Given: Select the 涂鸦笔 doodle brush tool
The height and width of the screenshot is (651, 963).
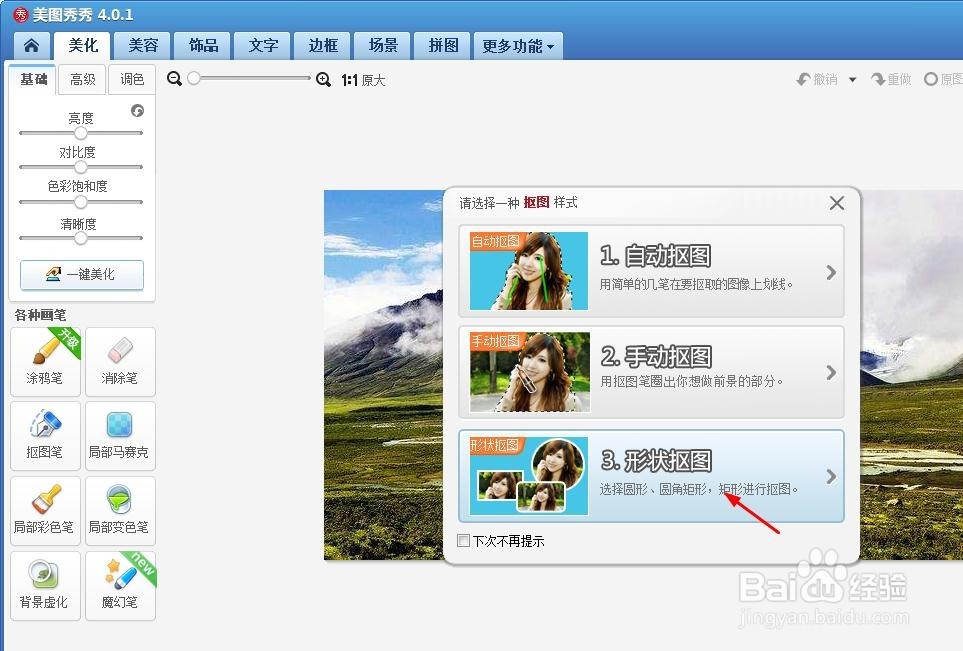Looking at the screenshot, I should pos(45,362).
